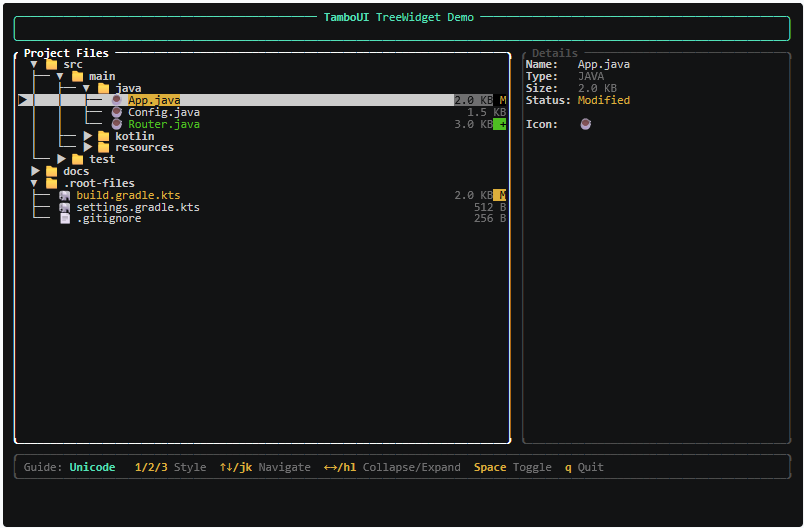
Task: Click the selection pointer arrow beside App.java row
Action: (23, 100)
